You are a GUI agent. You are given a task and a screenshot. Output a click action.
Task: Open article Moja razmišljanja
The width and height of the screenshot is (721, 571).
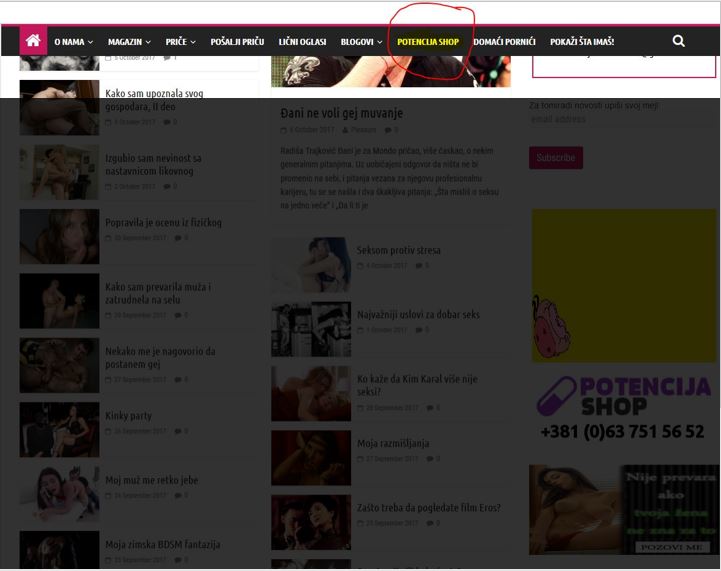393,443
